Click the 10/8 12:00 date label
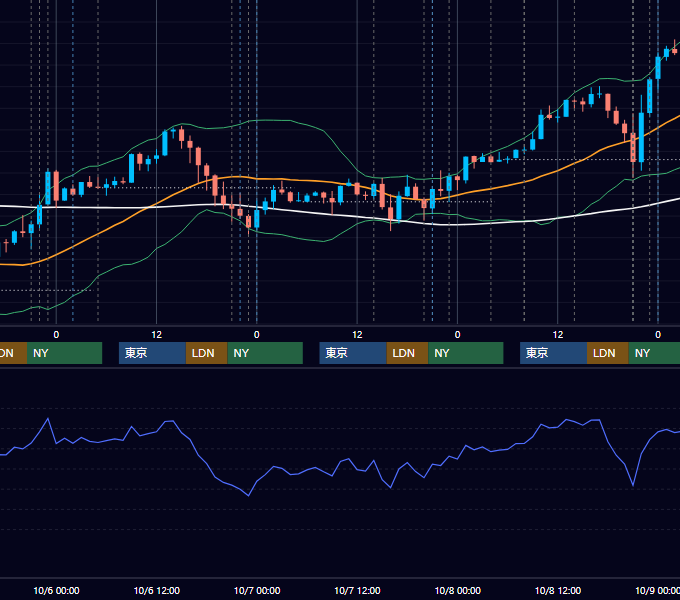Viewport: 680px width, 600px height. (558, 590)
